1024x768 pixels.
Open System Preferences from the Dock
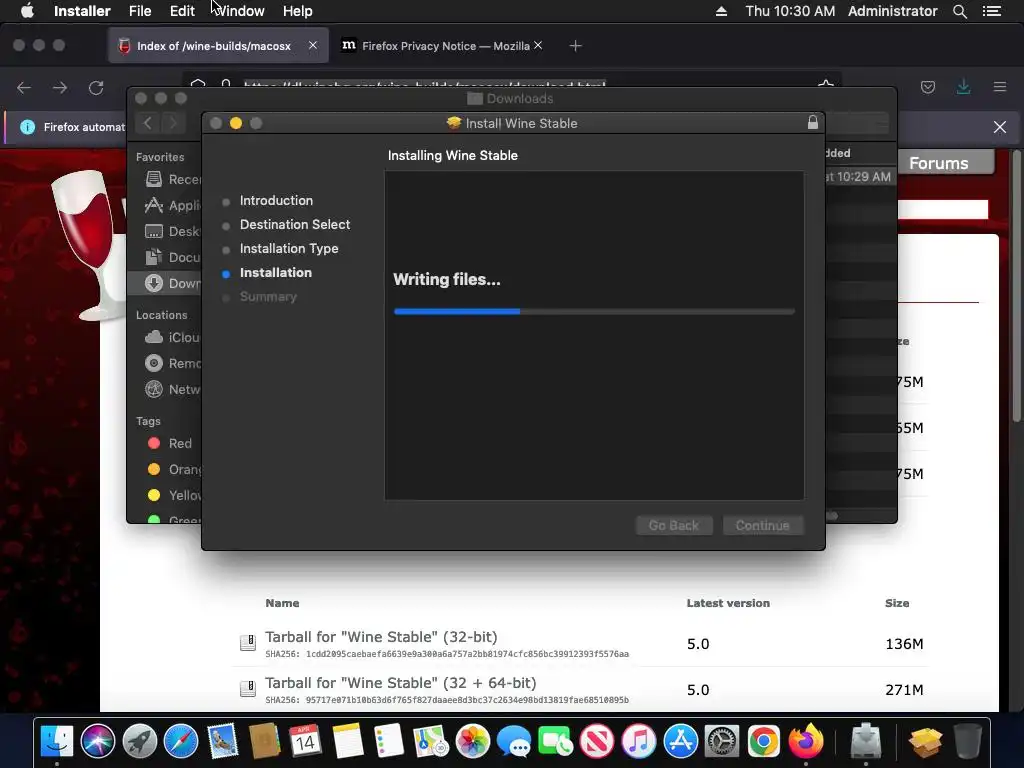pos(722,741)
